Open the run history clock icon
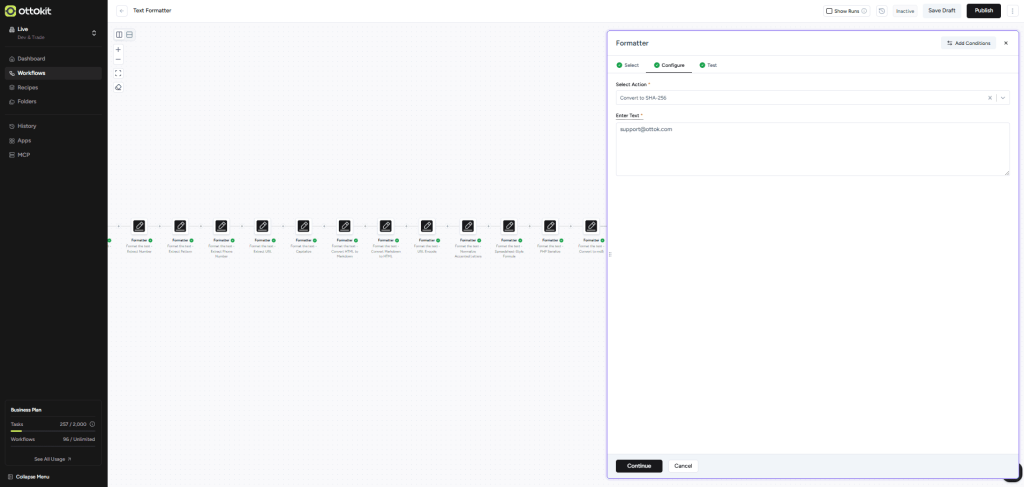Image resolution: width=1024 pixels, height=487 pixels. (881, 11)
